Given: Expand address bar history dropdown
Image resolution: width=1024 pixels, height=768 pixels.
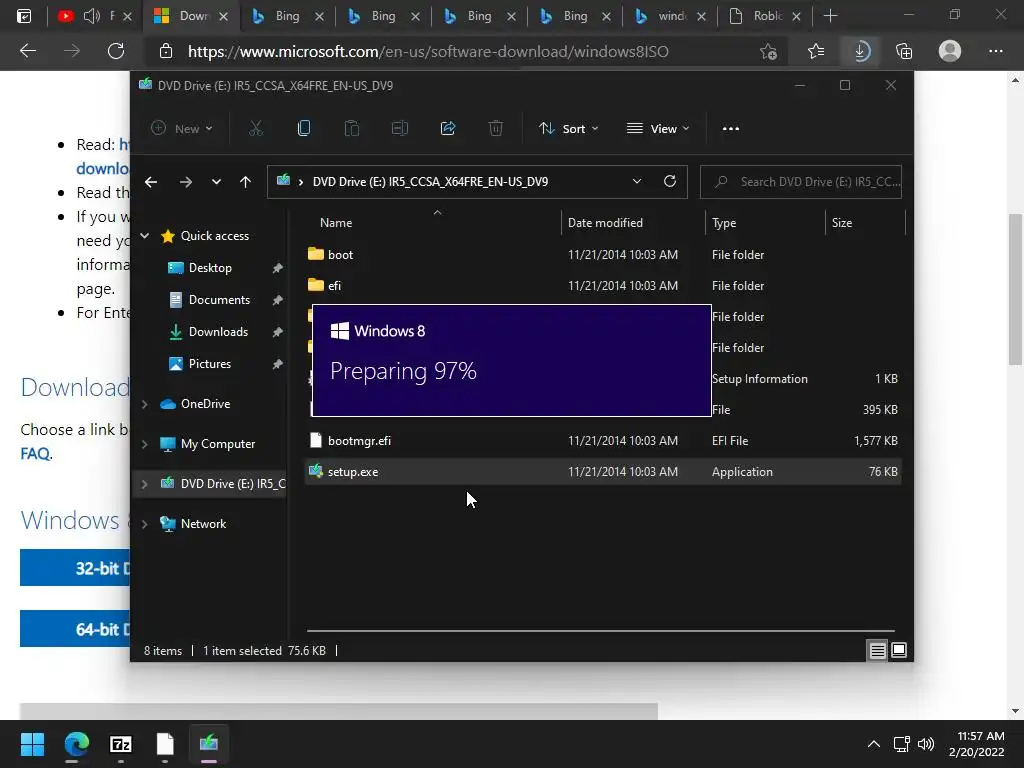Looking at the screenshot, I should click(x=637, y=182).
